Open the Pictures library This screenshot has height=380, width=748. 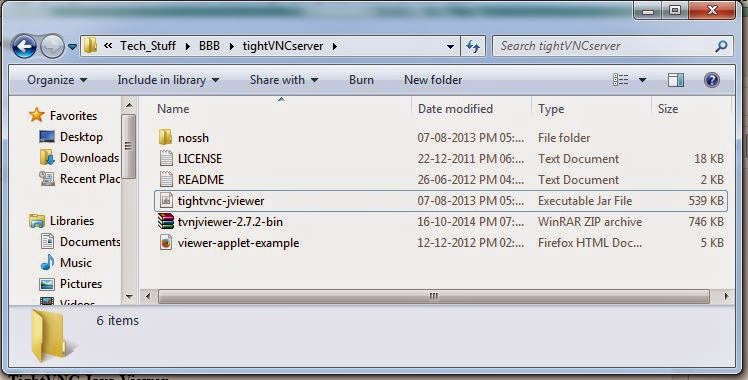81,284
